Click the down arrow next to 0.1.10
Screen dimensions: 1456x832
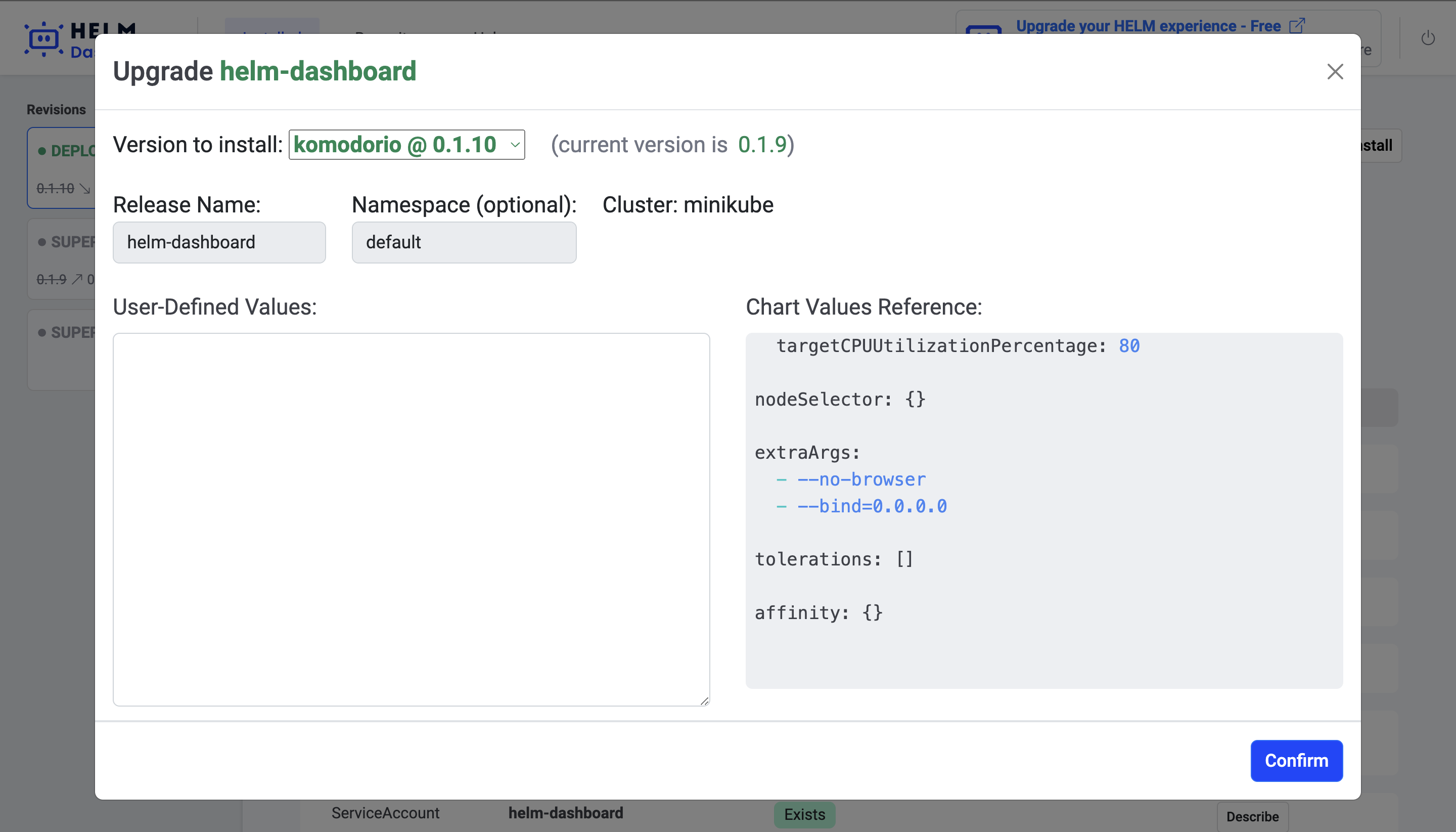pyautogui.click(x=85, y=189)
